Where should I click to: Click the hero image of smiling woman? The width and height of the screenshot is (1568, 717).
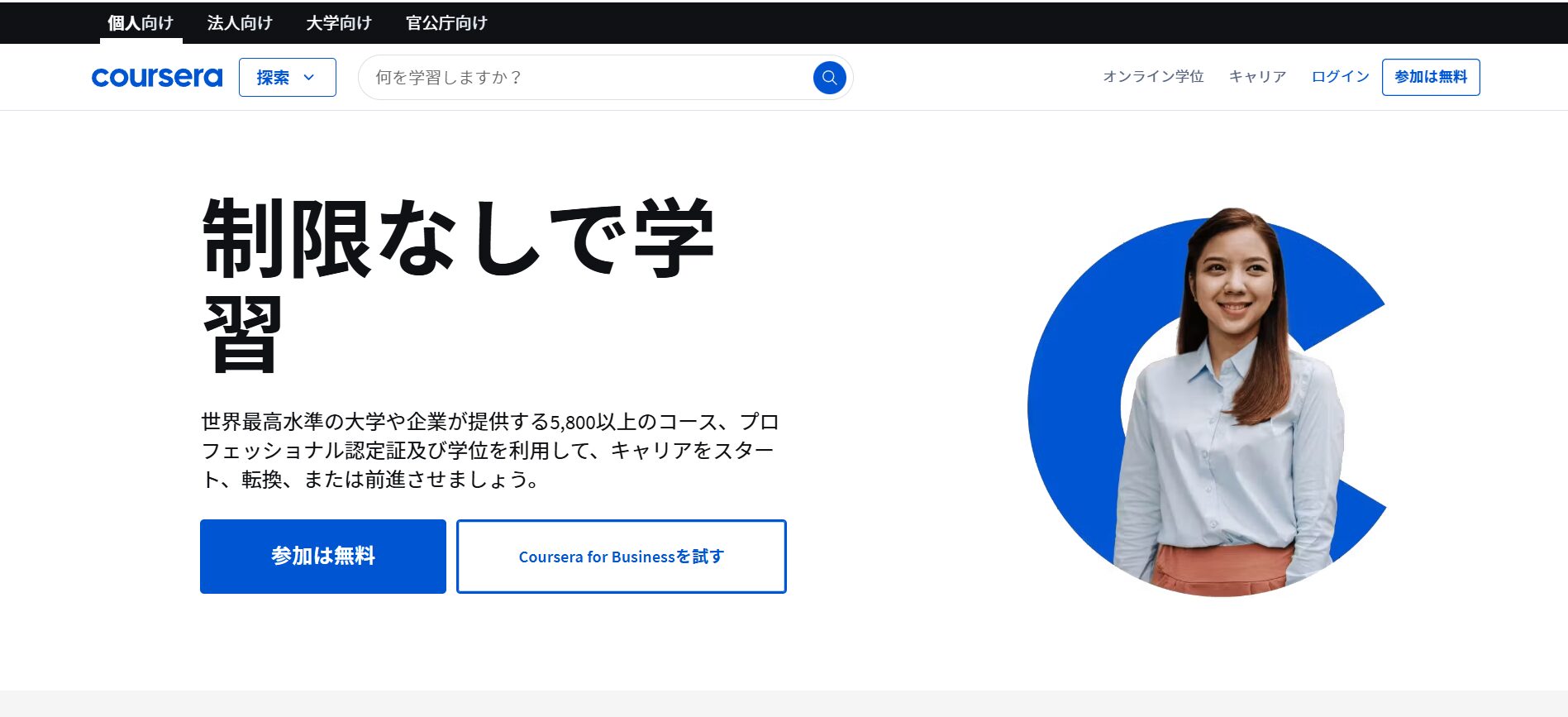pyautogui.click(x=1207, y=402)
